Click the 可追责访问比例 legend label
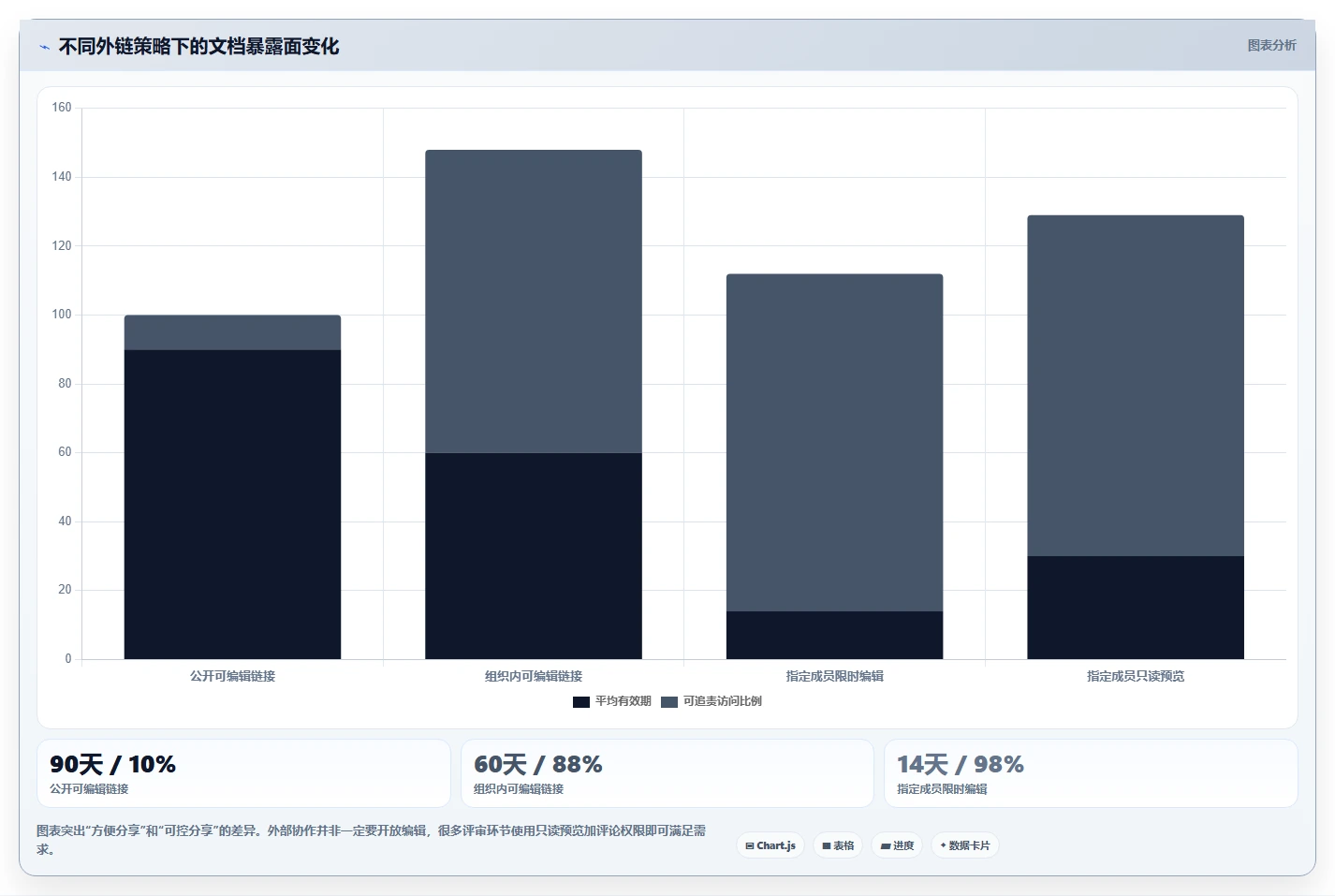This screenshot has height=896, width=1335. tap(723, 701)
